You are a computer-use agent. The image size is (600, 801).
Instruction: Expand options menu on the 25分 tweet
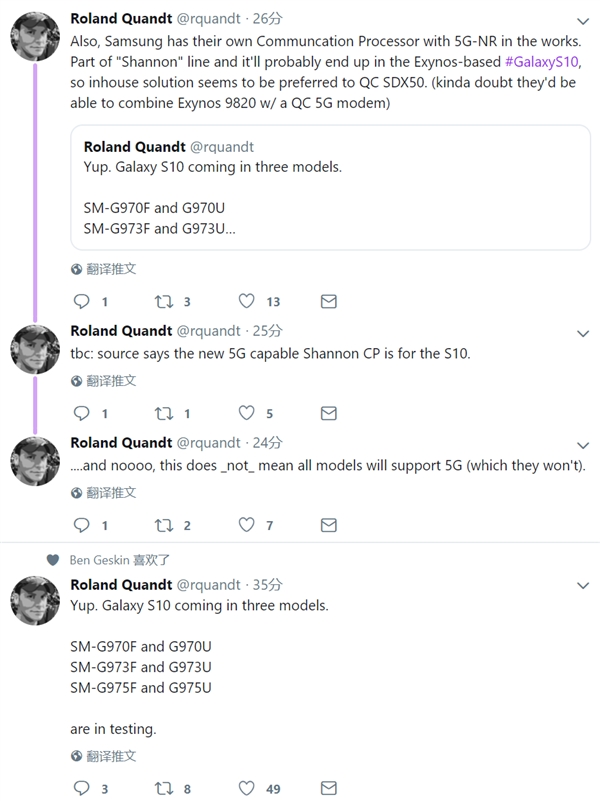pyautogui.click(x=584, y=333)
